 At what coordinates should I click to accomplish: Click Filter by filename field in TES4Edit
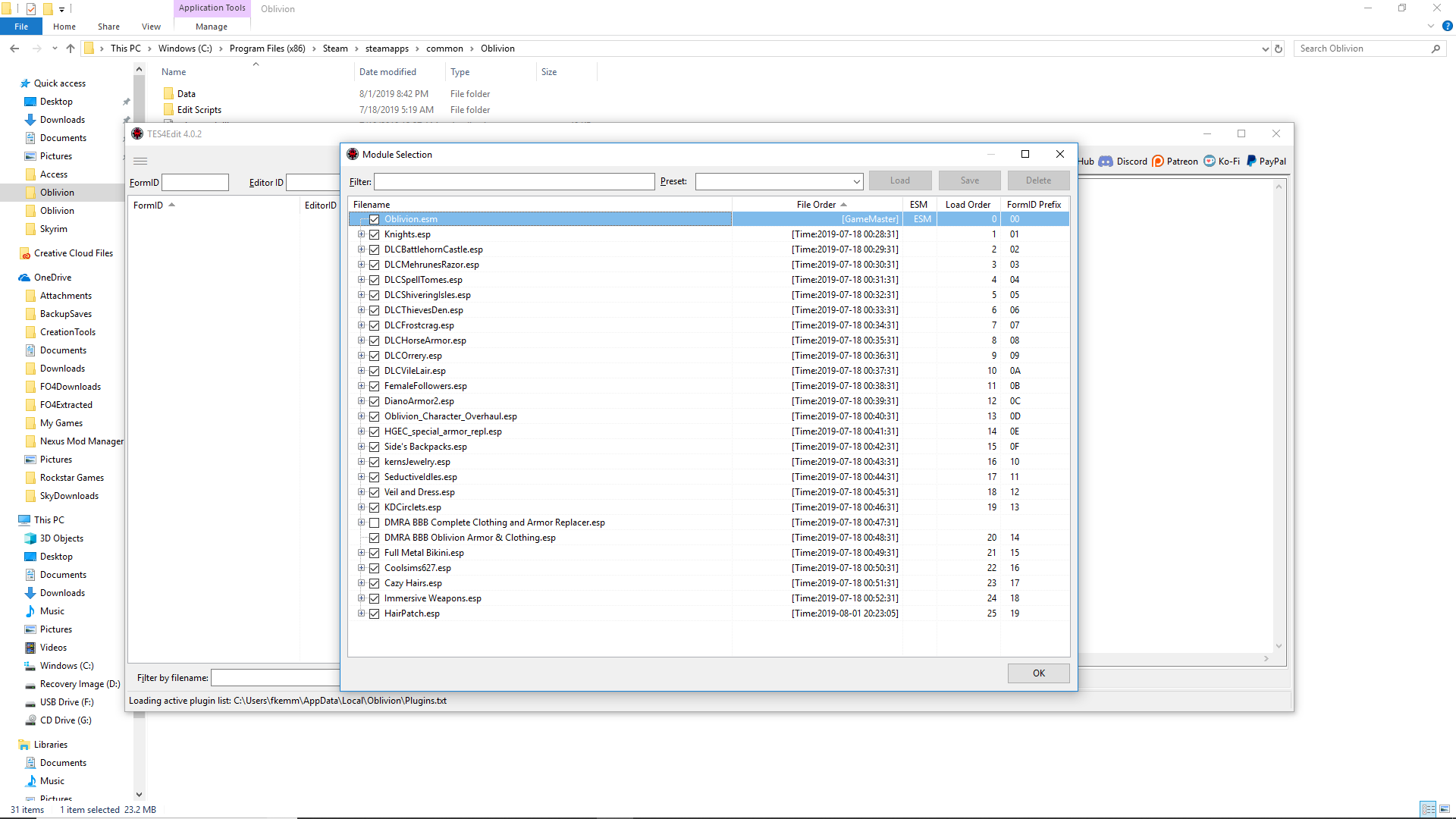pos(275,678)
